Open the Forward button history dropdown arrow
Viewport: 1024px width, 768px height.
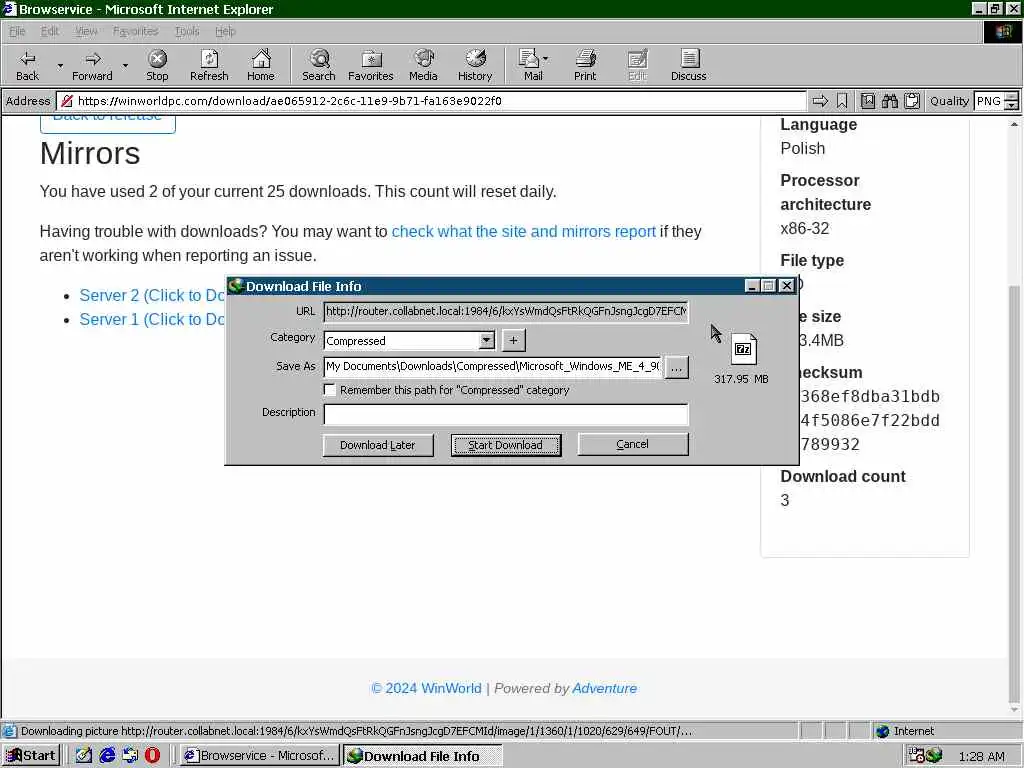tap(125, 65)
